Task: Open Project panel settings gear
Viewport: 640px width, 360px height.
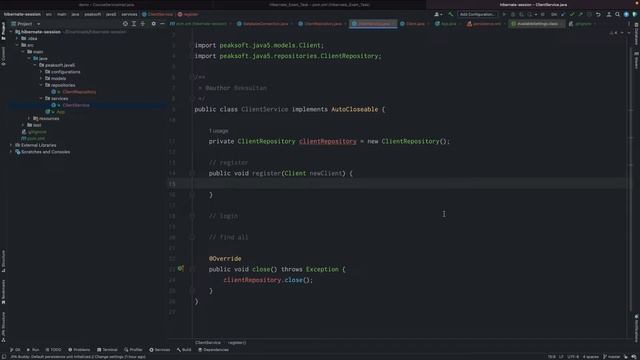Action: (x=153, y=24)
